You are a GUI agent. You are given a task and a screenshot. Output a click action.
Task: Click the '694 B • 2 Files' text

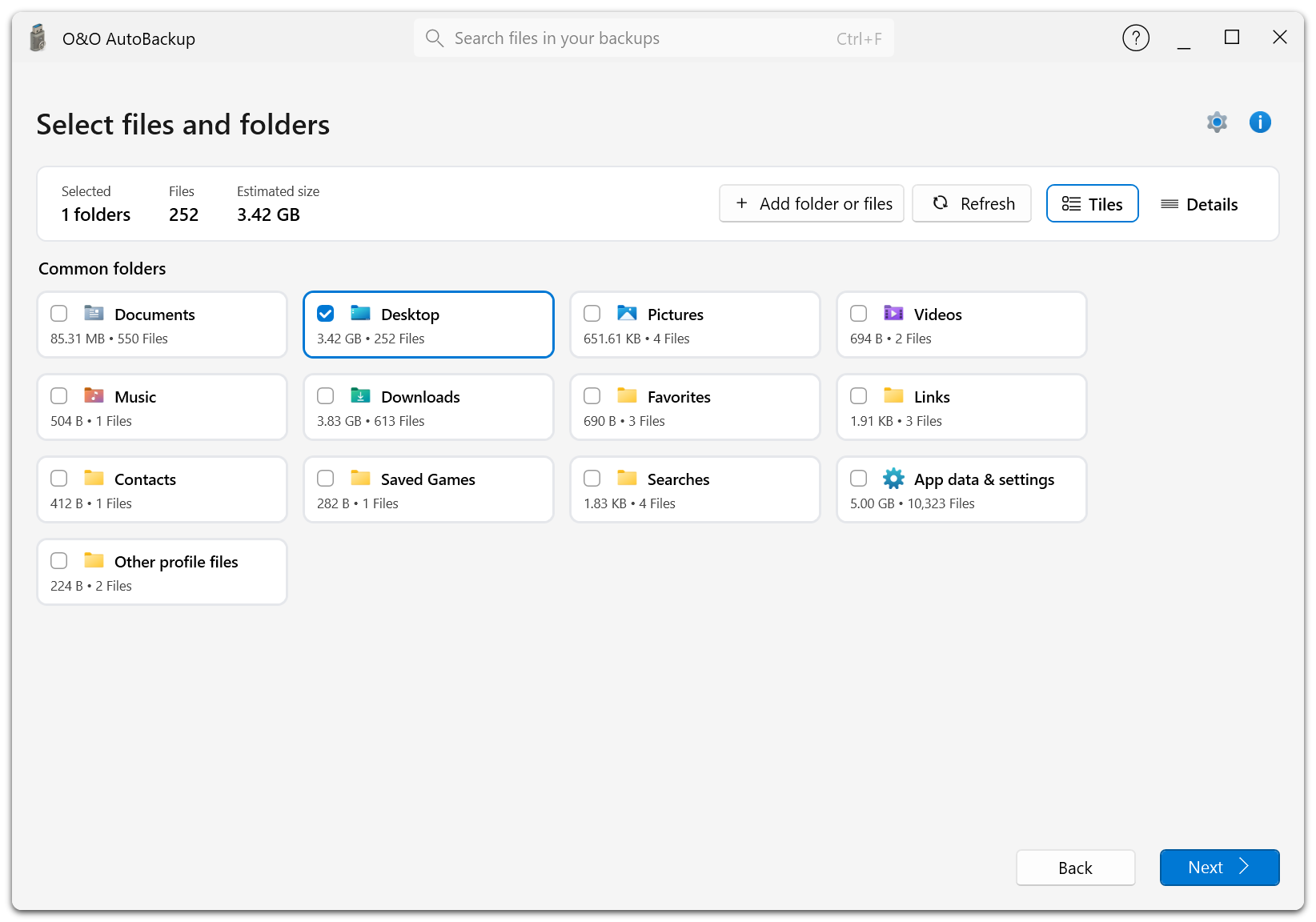891,339
